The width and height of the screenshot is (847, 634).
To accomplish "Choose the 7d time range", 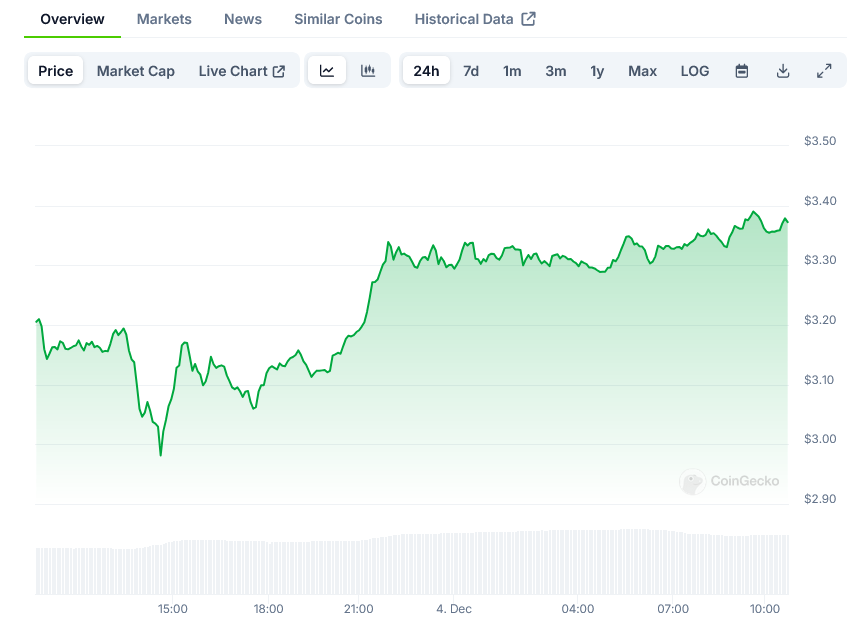I will tap(471, 71).
